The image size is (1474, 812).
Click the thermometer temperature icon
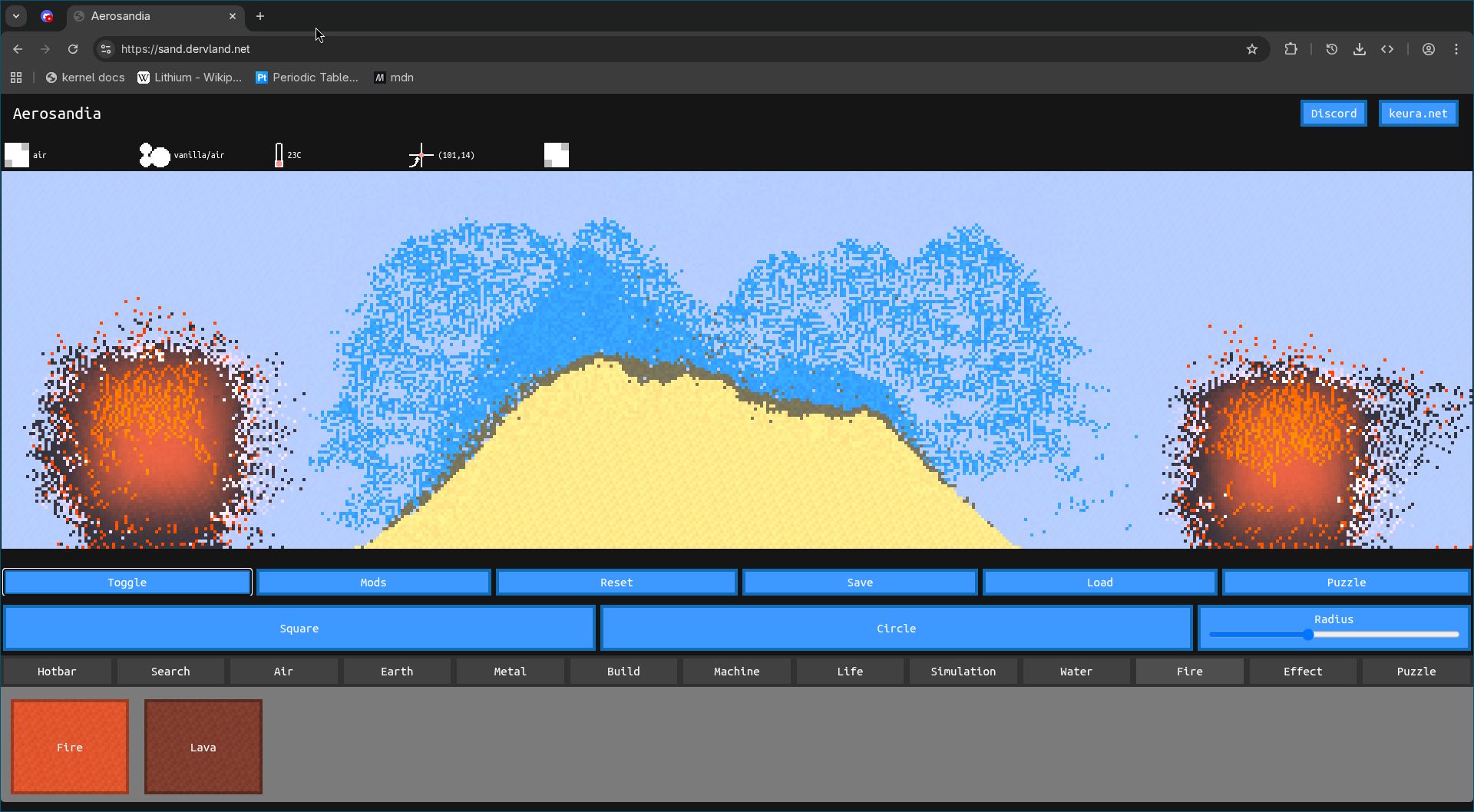coord(279,155)
